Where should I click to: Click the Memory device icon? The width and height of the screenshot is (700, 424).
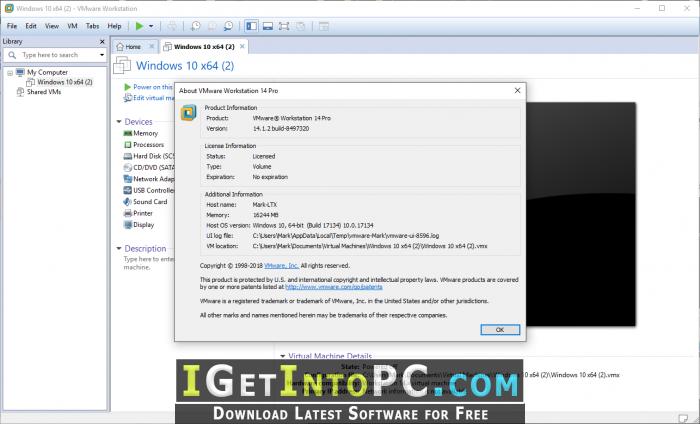click(128, 133)
